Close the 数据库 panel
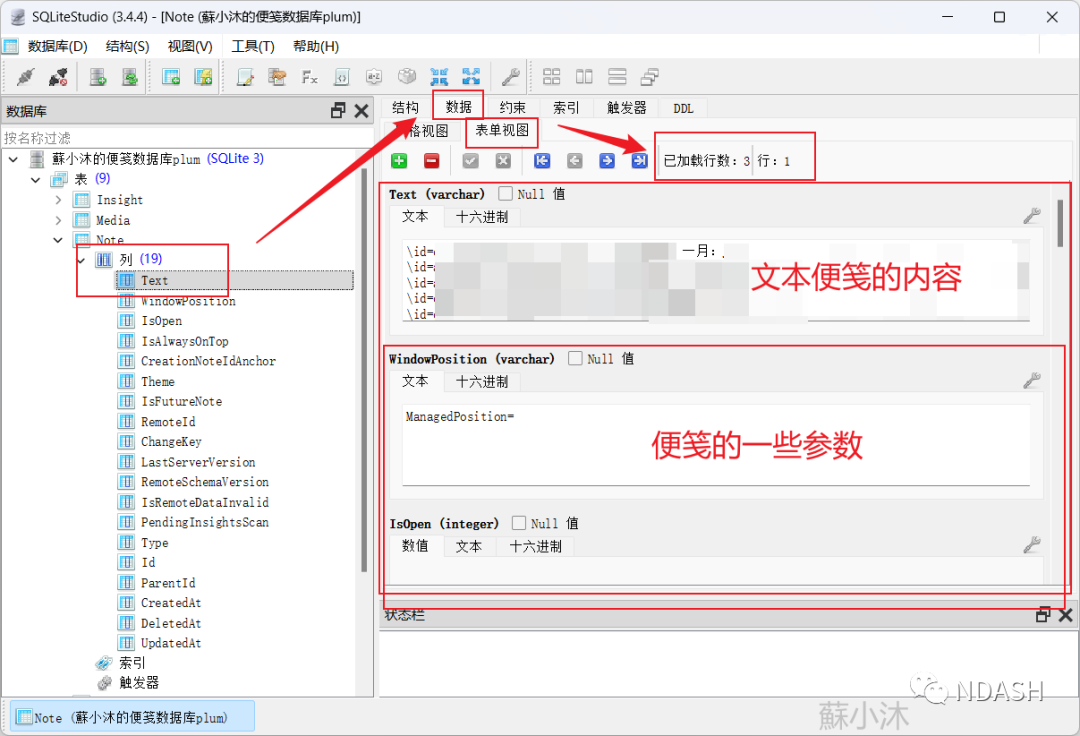Viewport: 1080px width, 736px height. [362, 110]
